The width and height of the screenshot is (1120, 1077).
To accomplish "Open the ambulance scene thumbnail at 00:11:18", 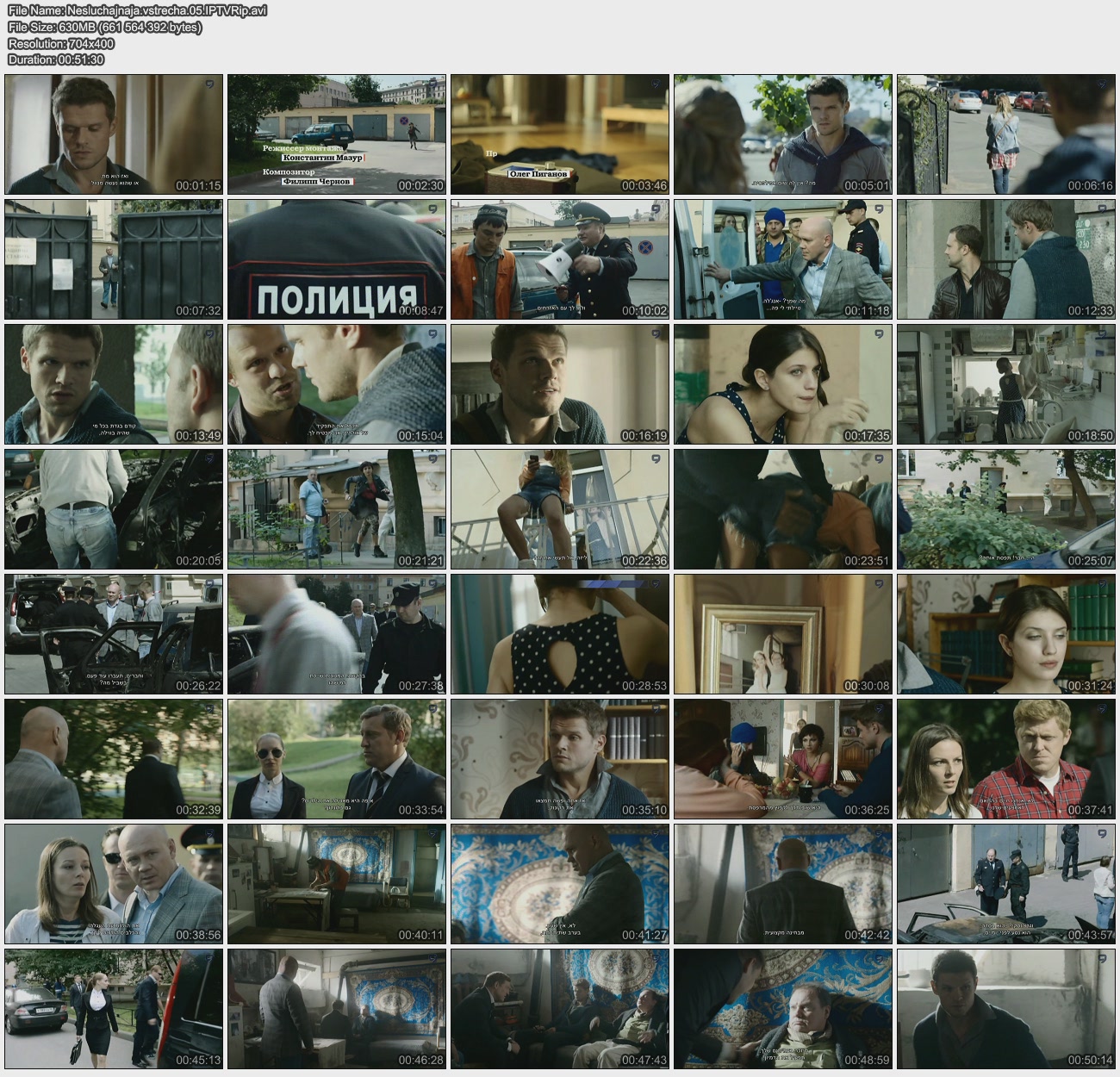I will click(783, 259).
